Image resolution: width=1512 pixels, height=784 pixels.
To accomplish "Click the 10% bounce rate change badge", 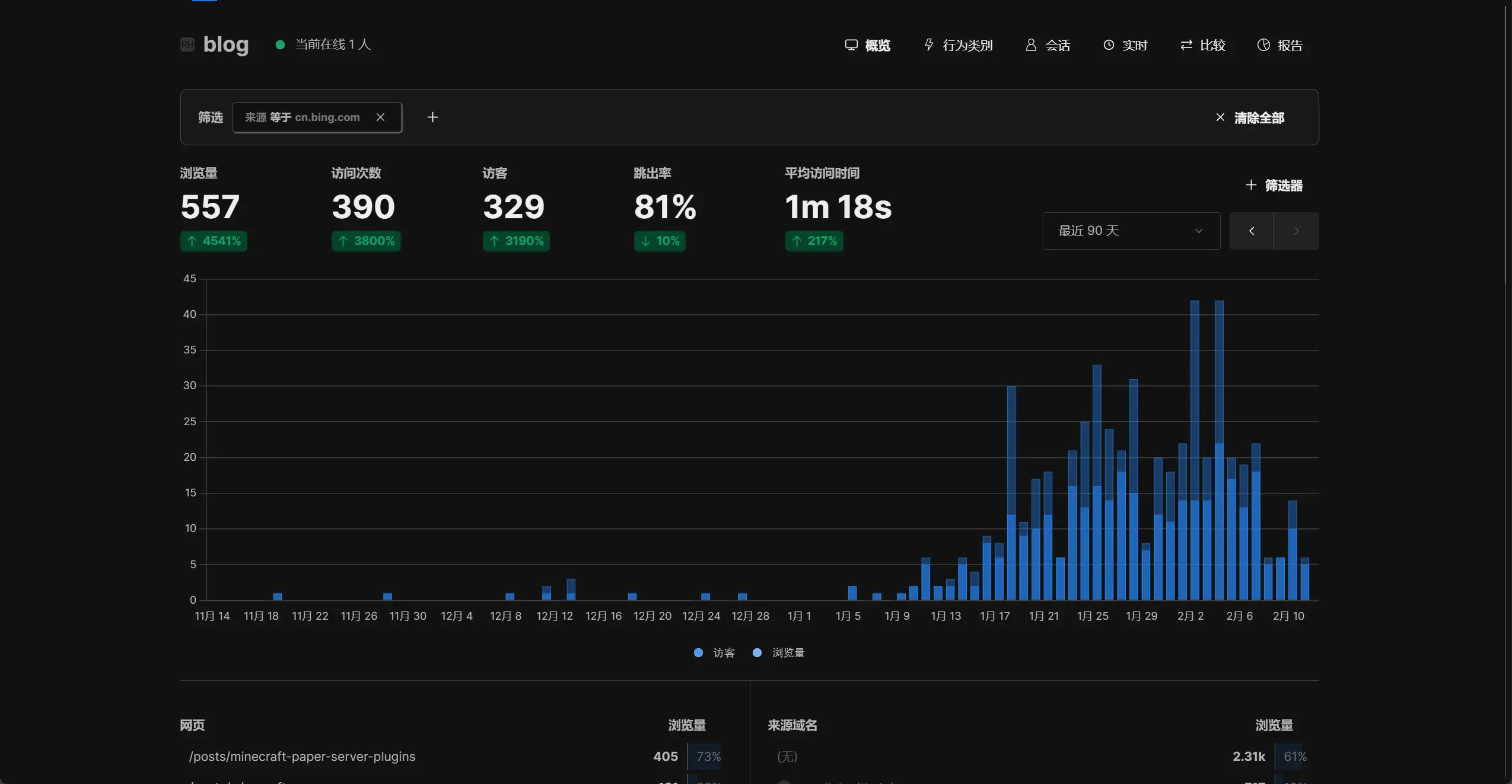I will click(660, 241).
